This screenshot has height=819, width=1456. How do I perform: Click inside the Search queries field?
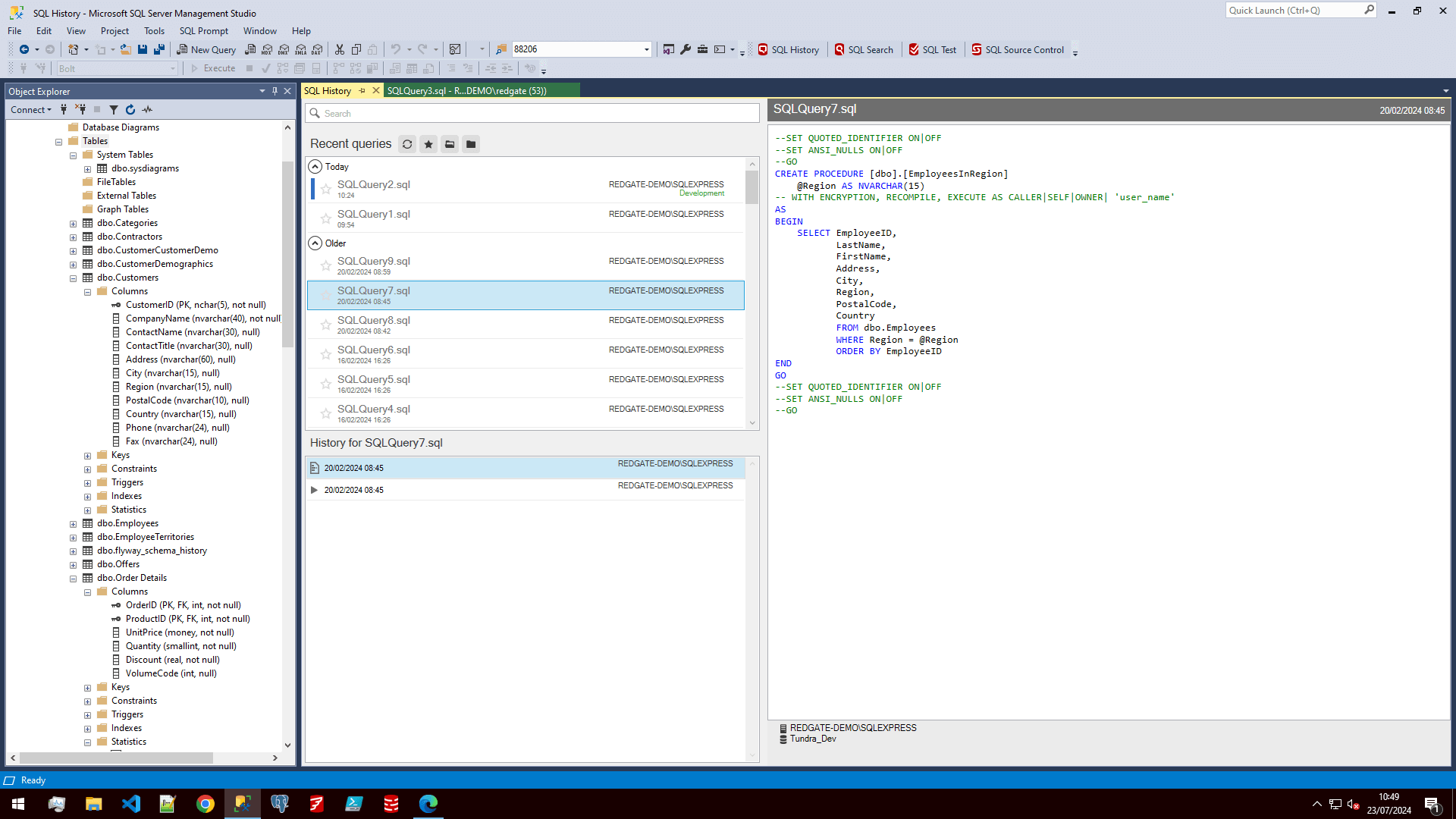[531, 113]
